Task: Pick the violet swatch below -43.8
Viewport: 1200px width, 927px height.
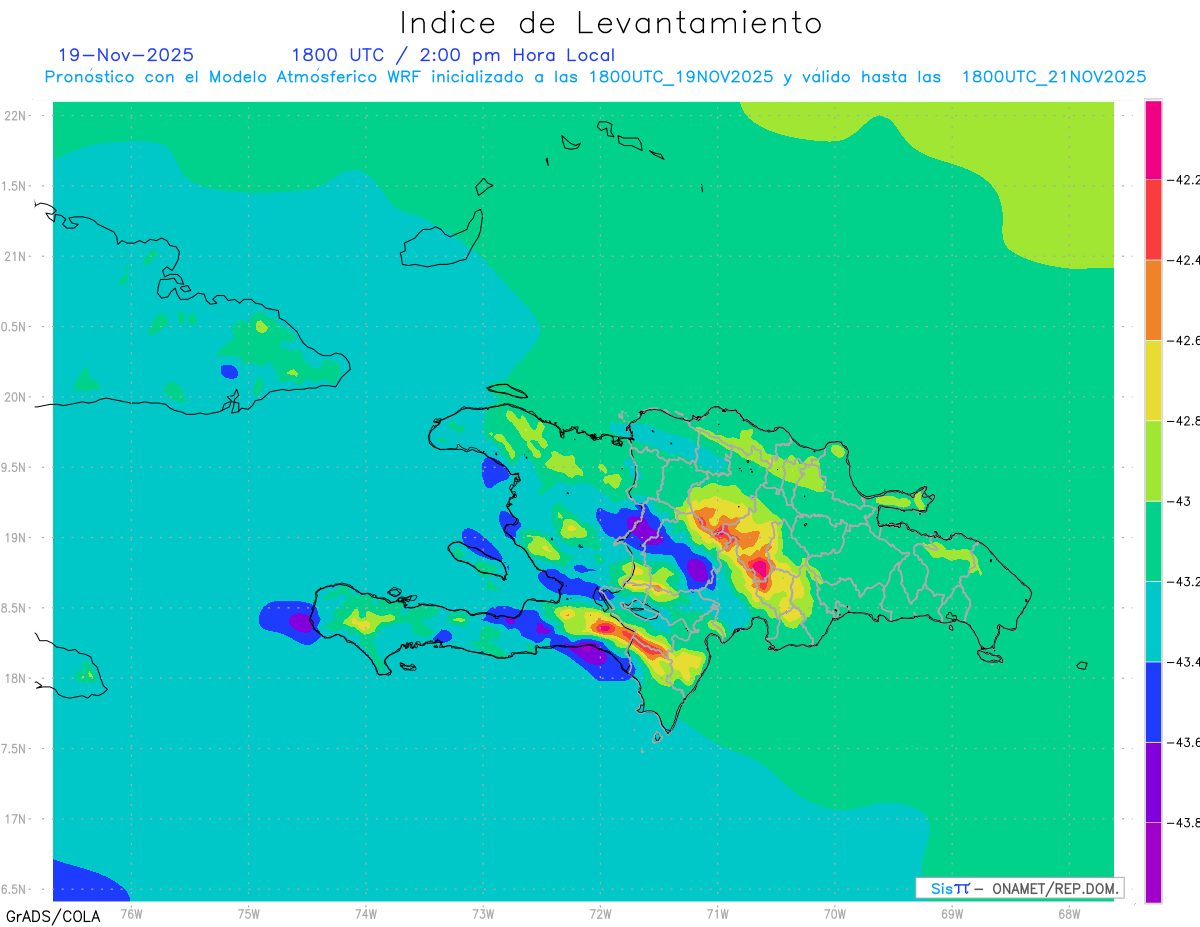Action: pyautogui.click(x=1153, y=862)
